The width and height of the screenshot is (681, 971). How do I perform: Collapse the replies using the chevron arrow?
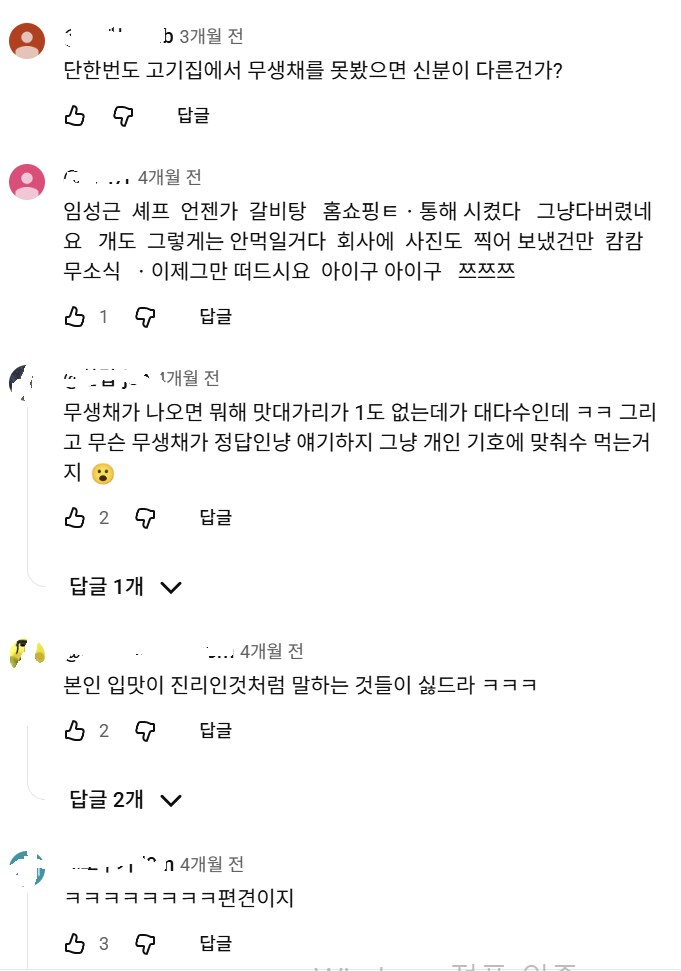tap(171, 588)
